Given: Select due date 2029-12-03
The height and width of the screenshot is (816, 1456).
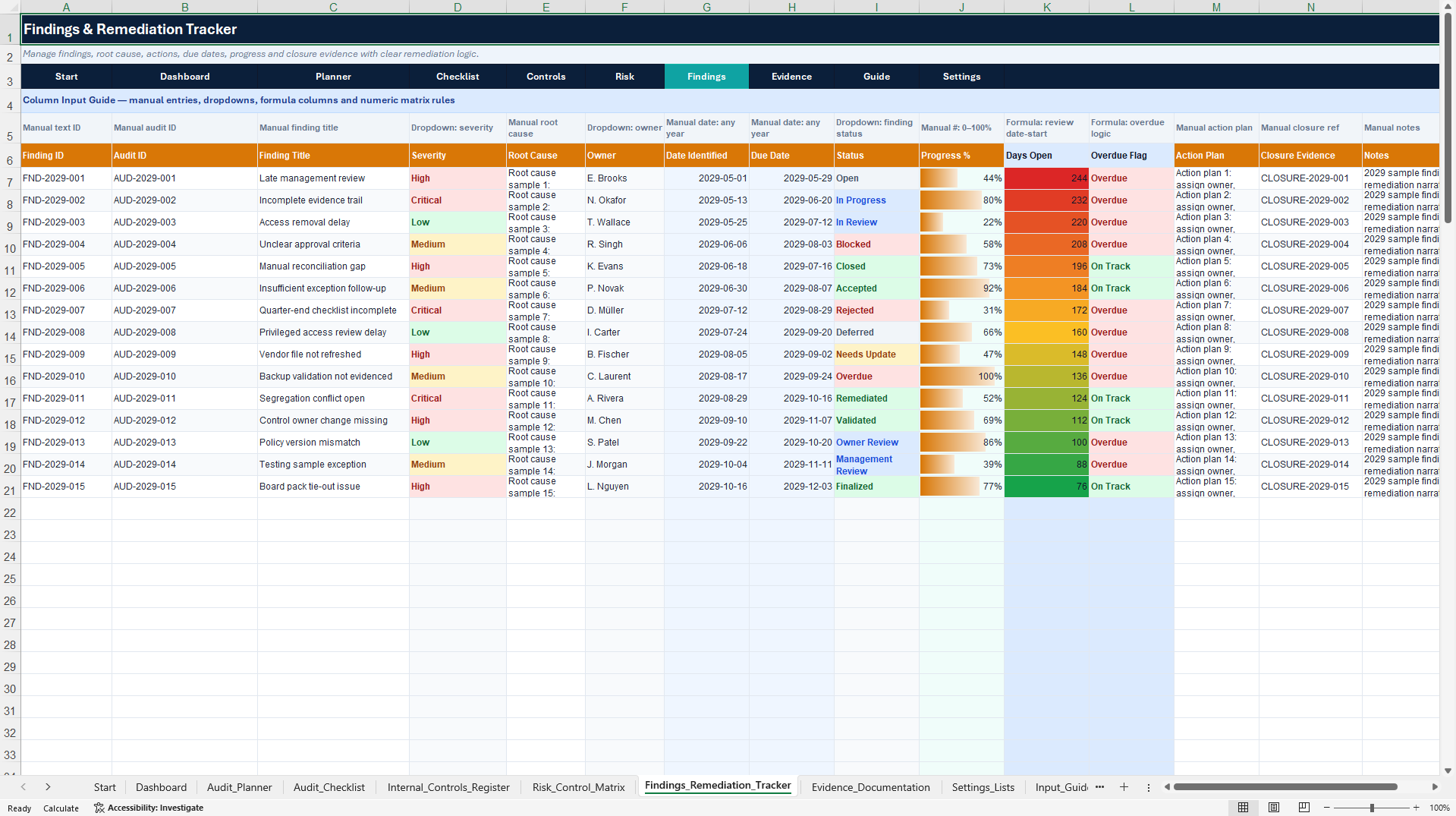Looking at the screenshot, I should 791,487.
